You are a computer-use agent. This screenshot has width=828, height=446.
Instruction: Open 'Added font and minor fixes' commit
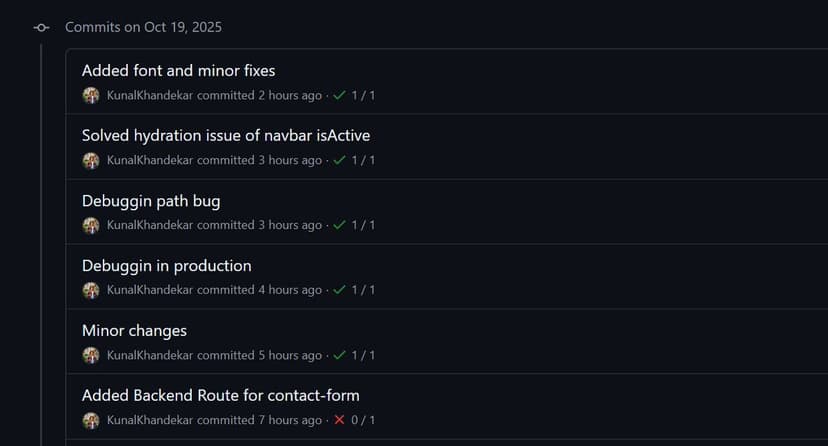click(178, 71)
